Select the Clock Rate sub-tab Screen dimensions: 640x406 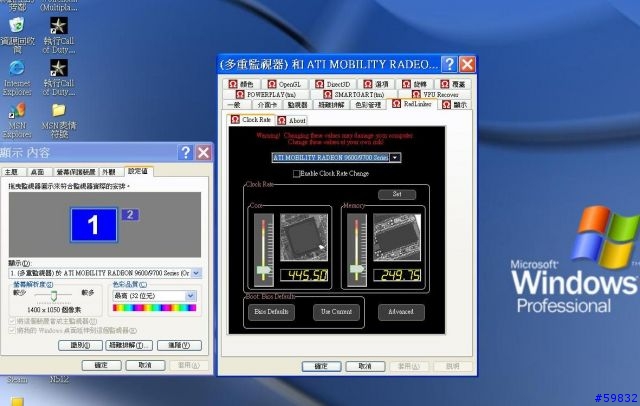tap(251, 120)
